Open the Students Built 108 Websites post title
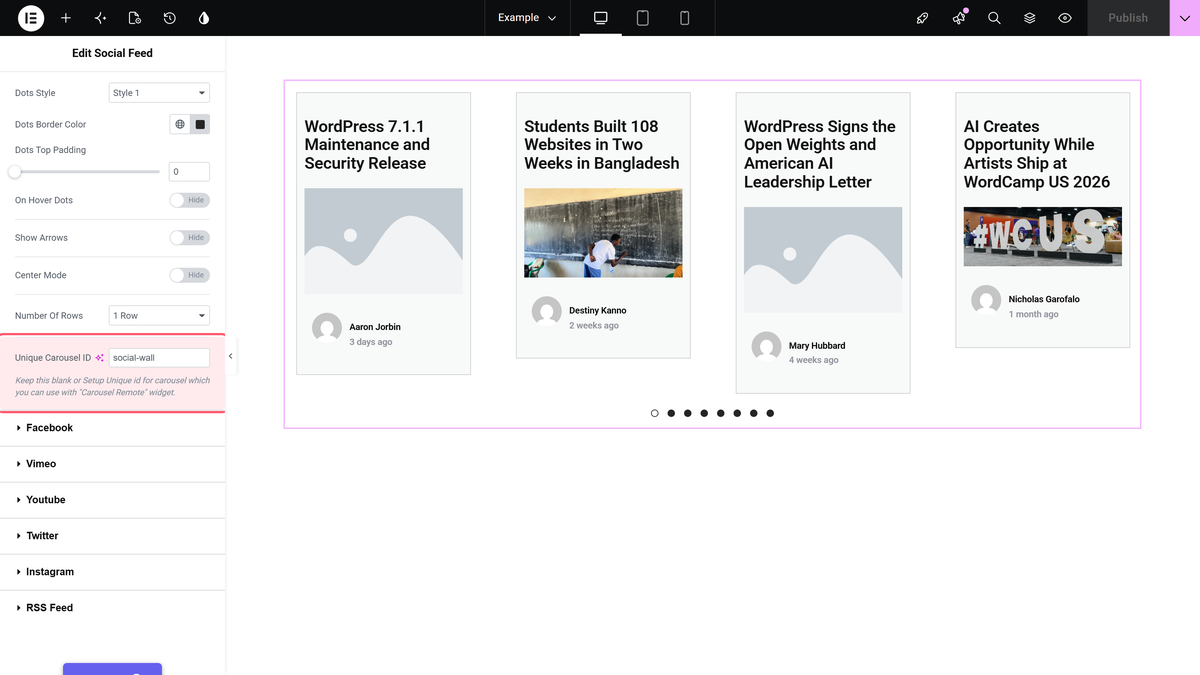Screen dimensions: 1200x675 point(601,145)
